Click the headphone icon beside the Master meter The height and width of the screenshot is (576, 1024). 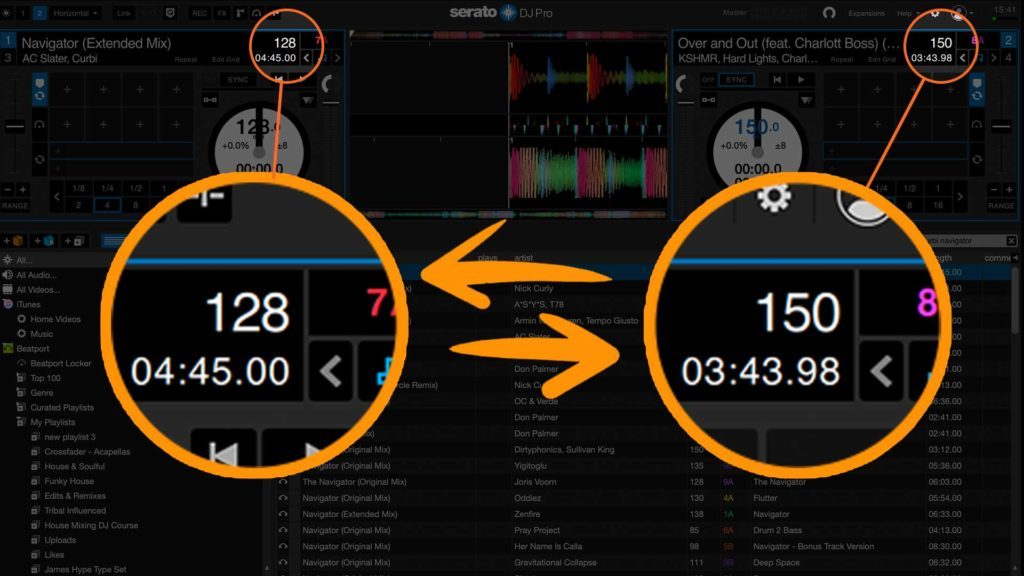click(828, 13)
